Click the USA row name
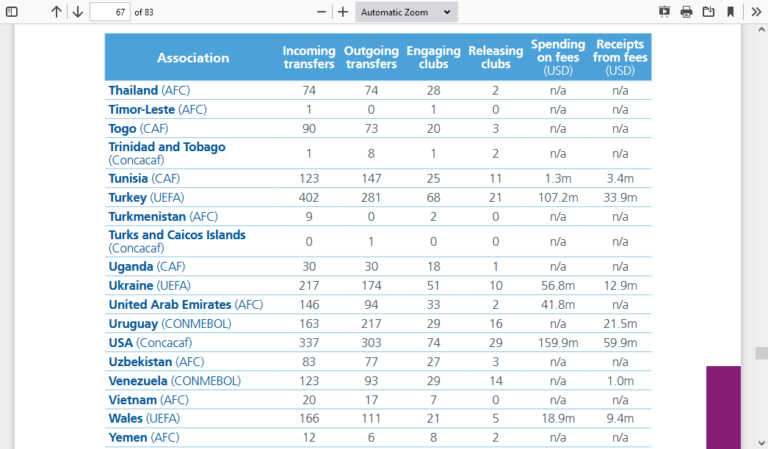This screenshot has width=768, height=449. pyautogui.click(x=121, y=343)
